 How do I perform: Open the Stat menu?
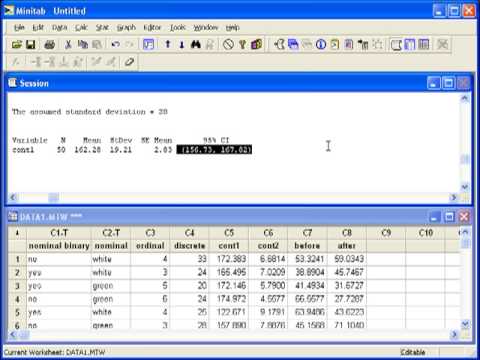tap(102, 27)
